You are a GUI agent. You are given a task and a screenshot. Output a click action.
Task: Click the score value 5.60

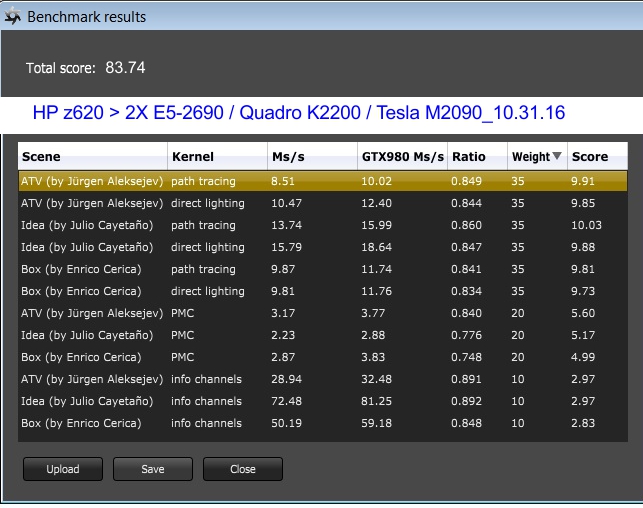click(583, 313)
